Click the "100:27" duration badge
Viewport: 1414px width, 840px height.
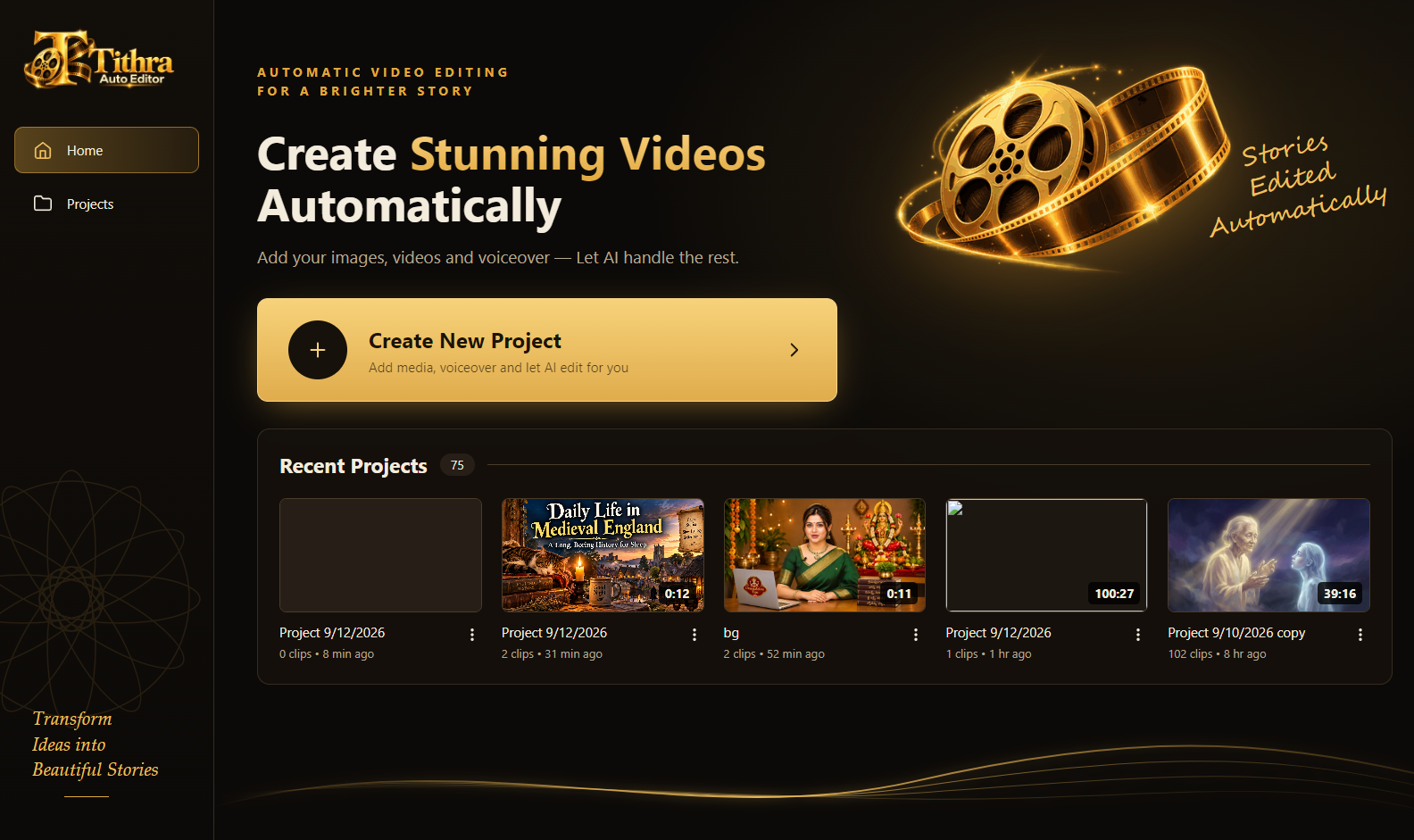tap(1114, 594)
